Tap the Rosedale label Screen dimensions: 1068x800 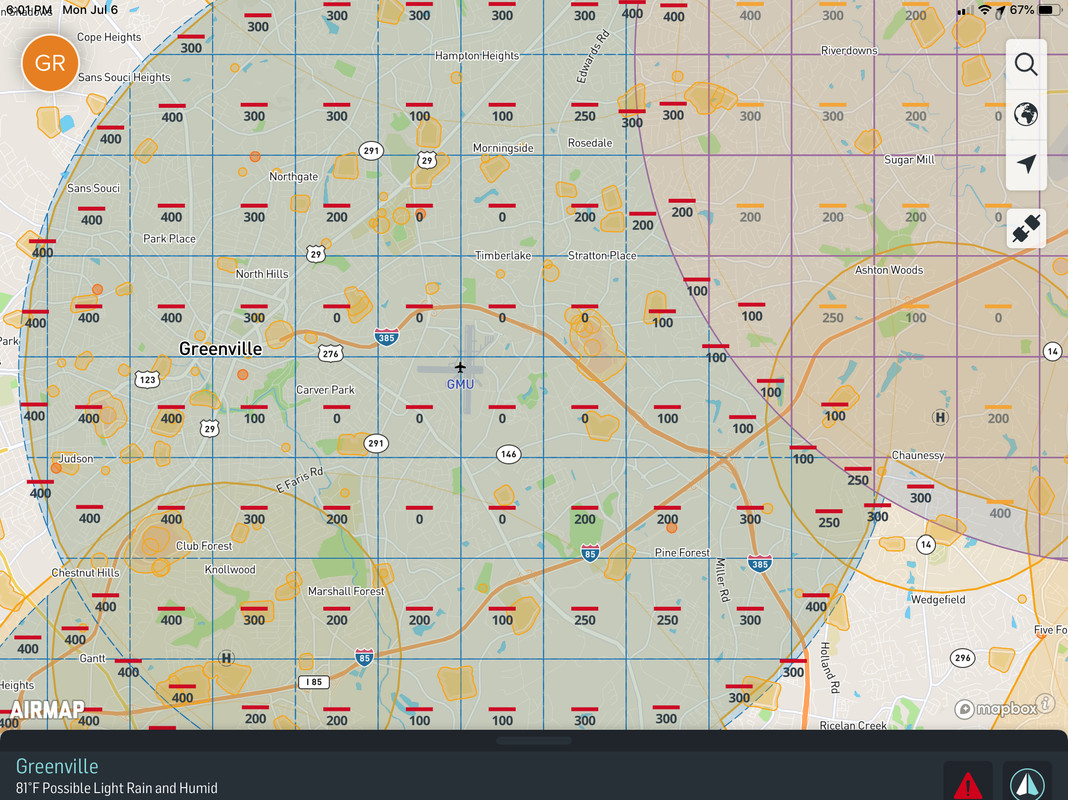tap(590, 143)
